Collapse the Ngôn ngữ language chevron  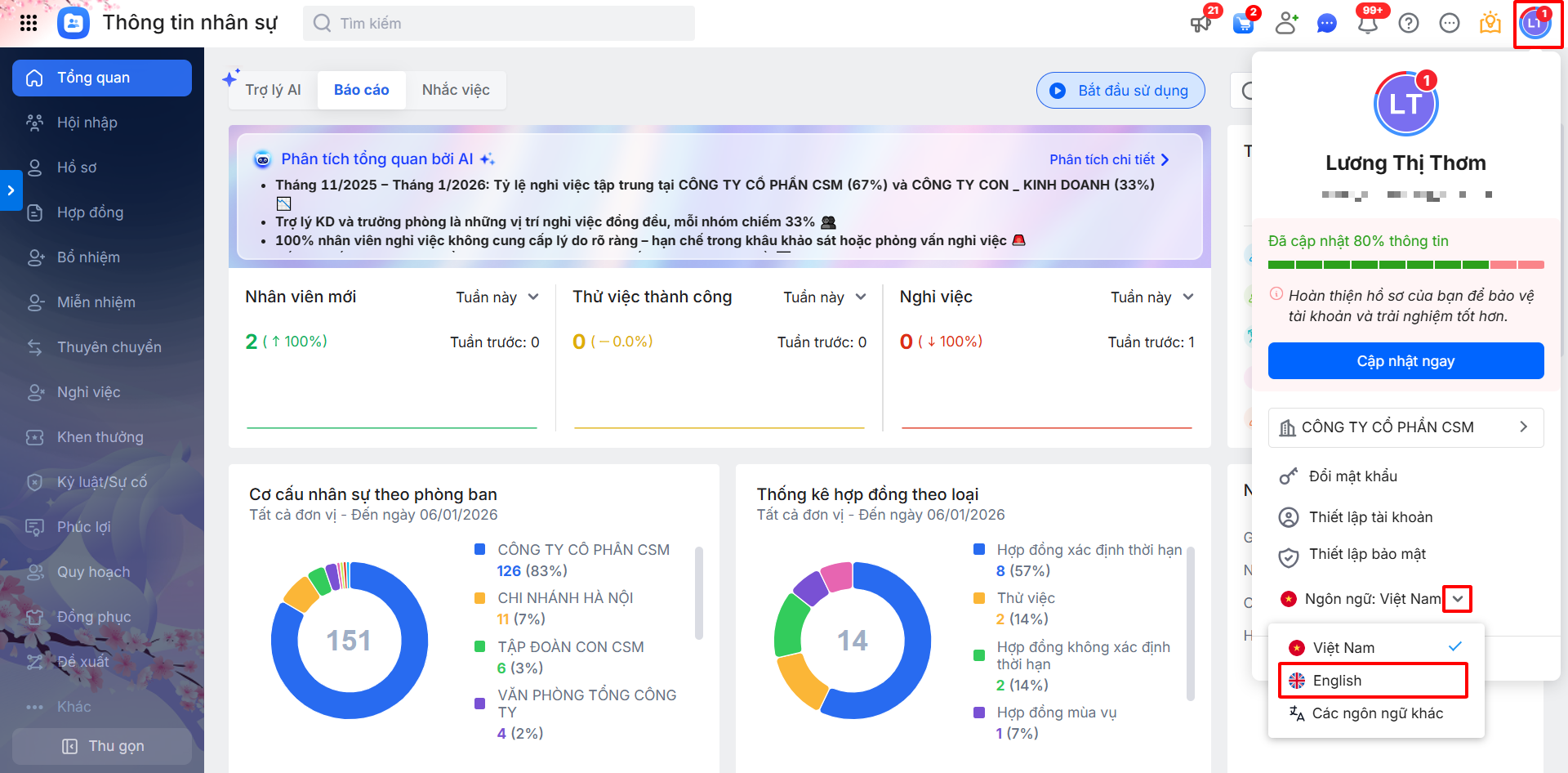coord(1458,599)
